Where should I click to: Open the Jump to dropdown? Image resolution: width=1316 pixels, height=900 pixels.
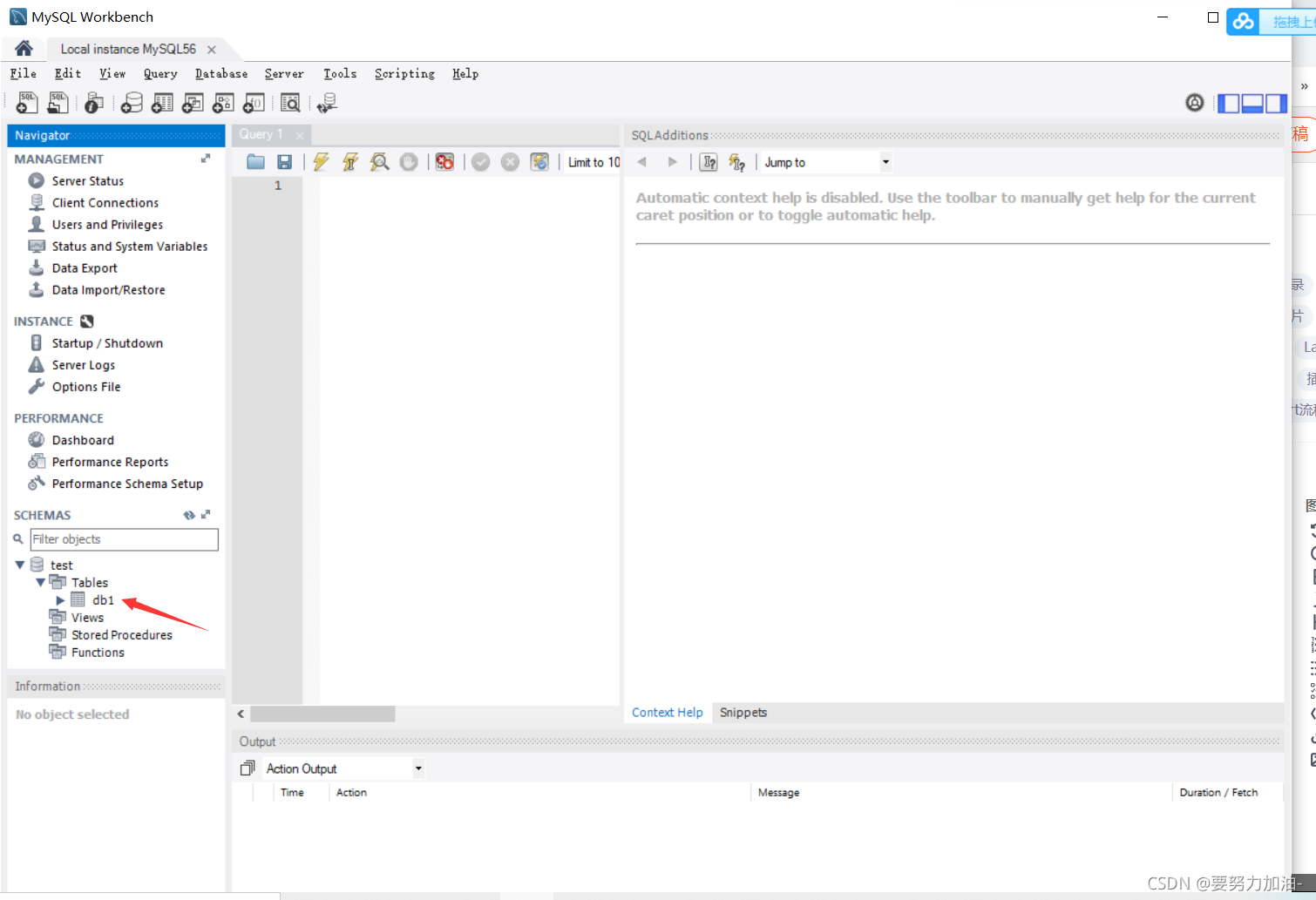tap(885, 162)
